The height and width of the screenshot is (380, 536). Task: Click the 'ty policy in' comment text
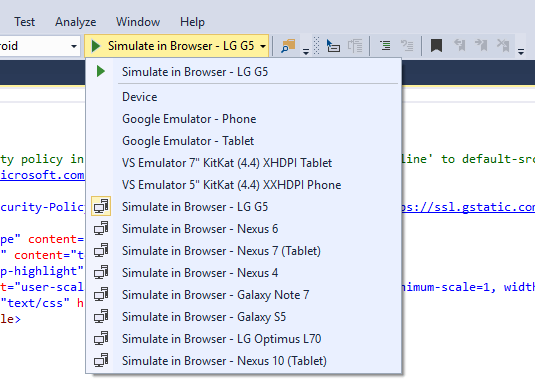point(42,159)
